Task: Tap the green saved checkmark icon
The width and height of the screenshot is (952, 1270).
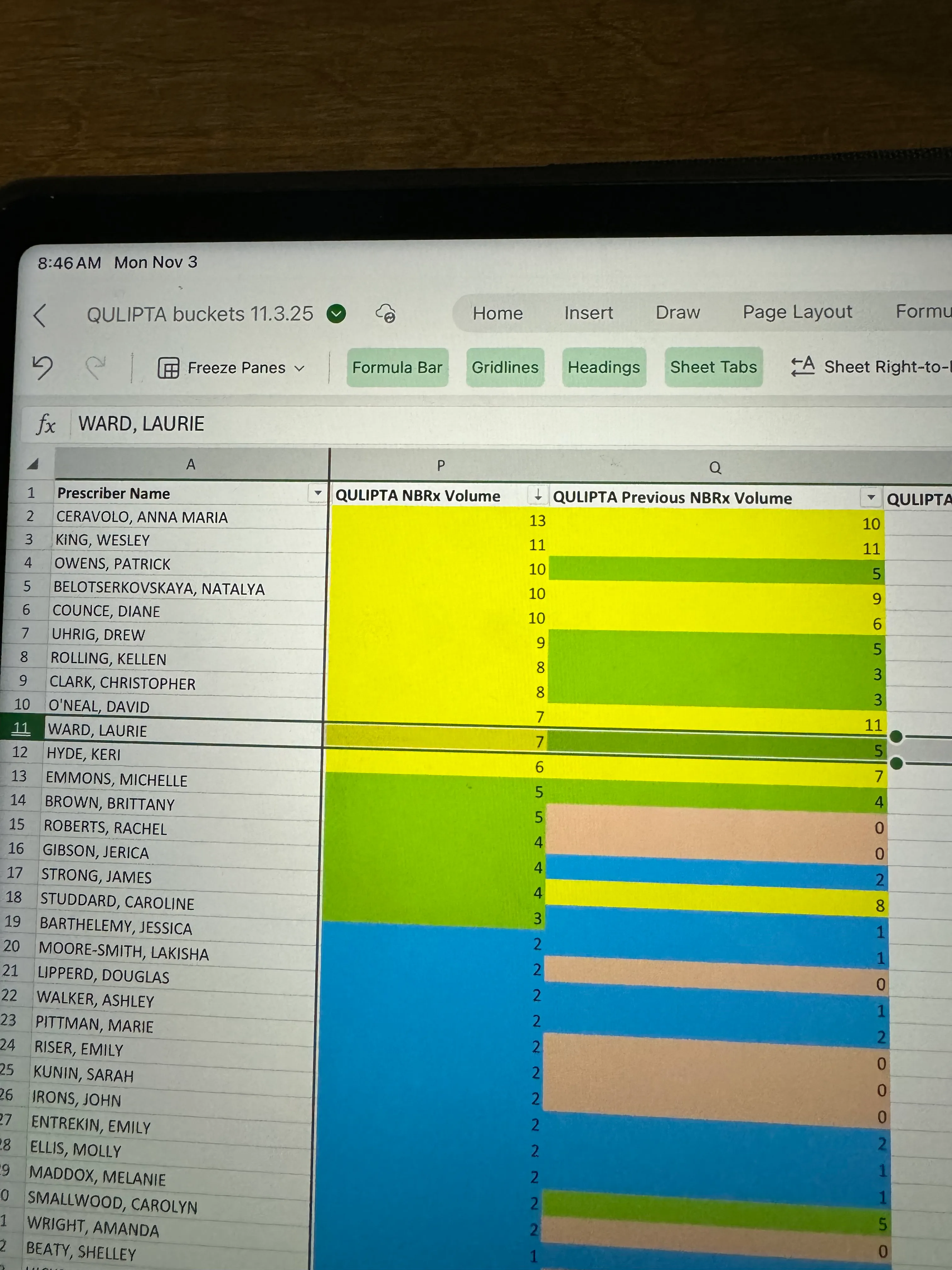Action: point(336,313)
